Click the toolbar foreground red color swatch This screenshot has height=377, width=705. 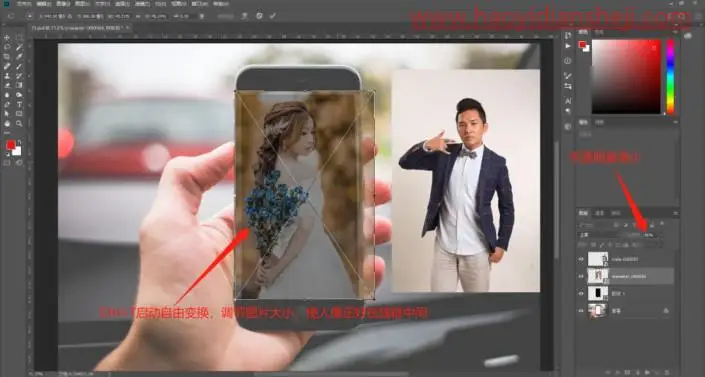click(10, 145)
